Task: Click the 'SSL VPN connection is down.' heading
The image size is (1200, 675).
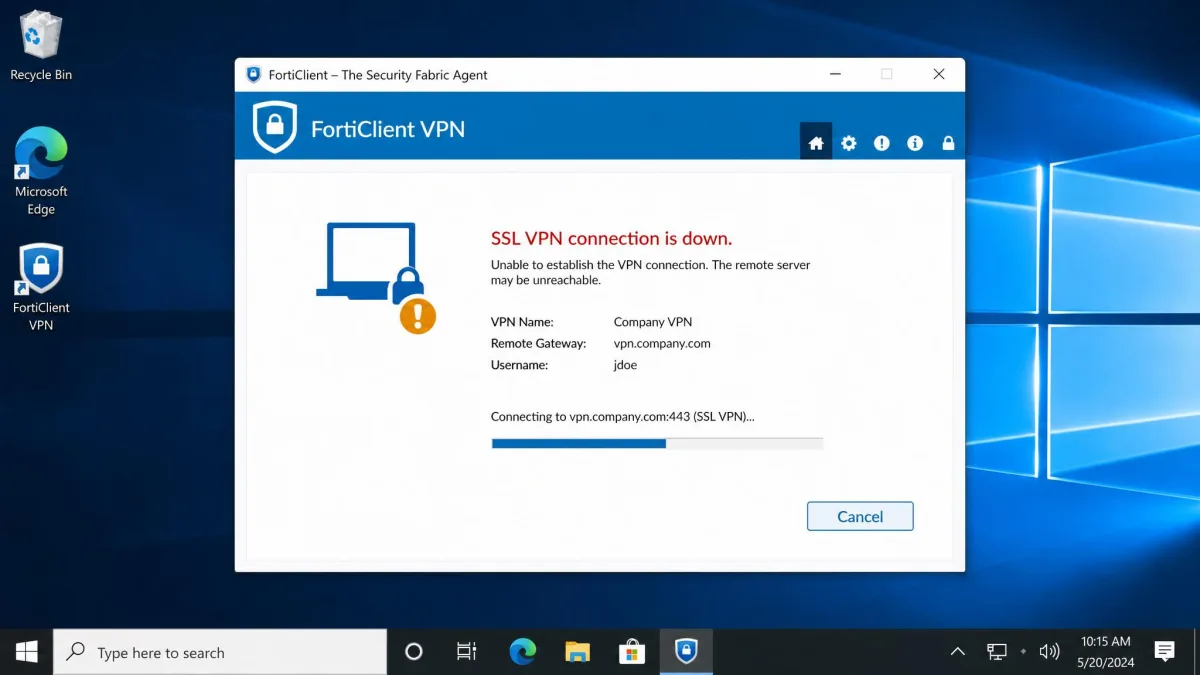Action: point(611,238)
